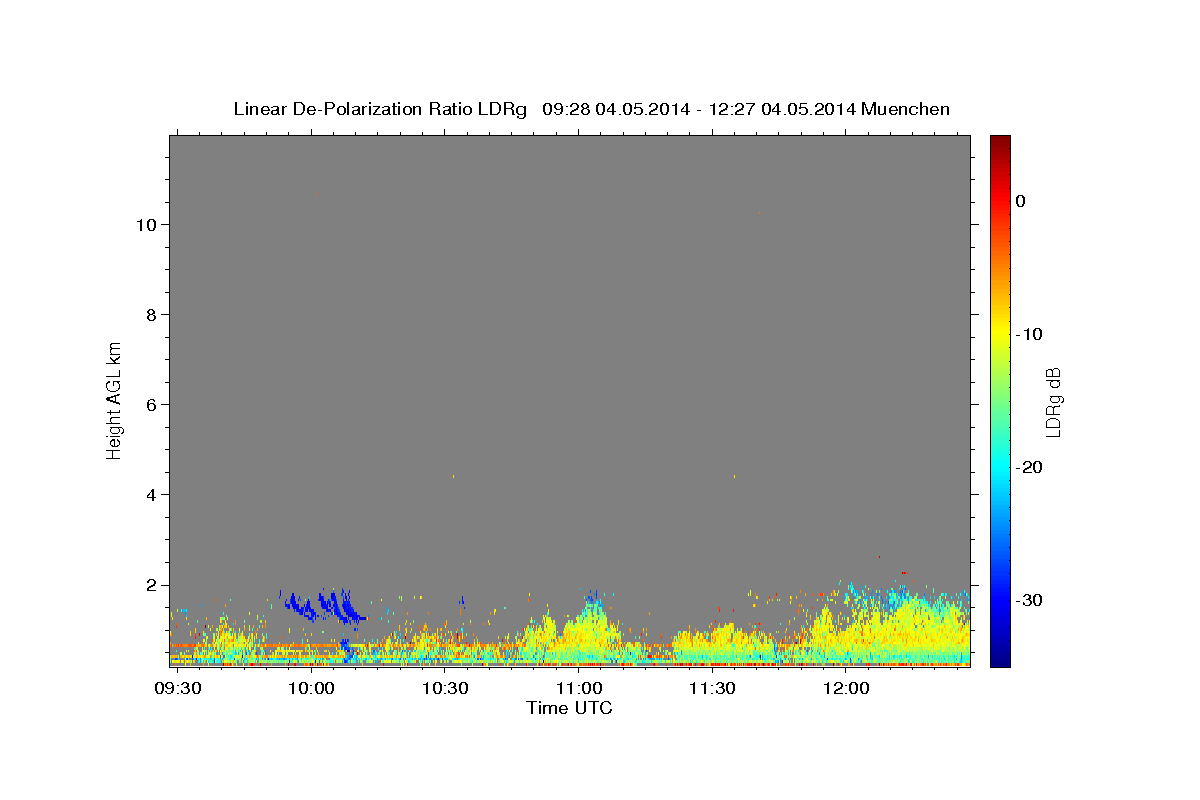Click the 11:00 time tick label
Screen dimensions: 1200x800
coord(579,688)
